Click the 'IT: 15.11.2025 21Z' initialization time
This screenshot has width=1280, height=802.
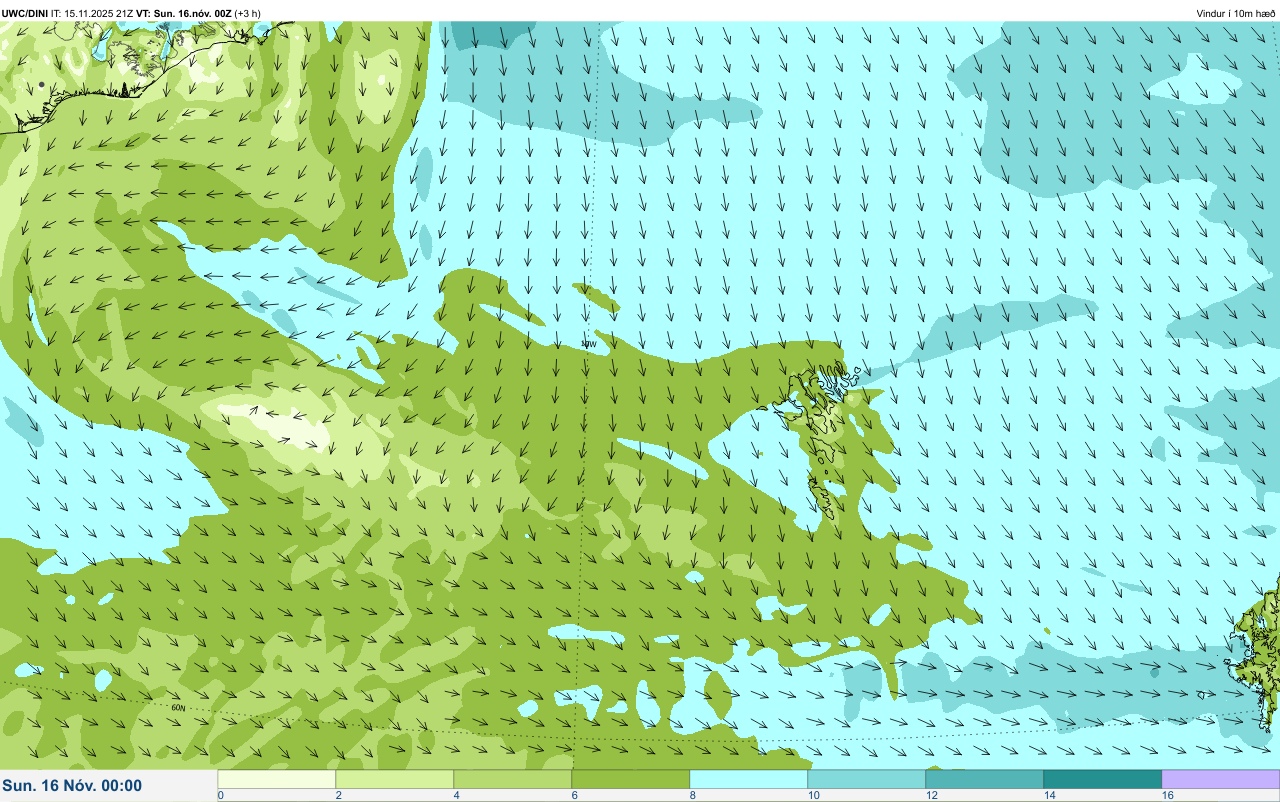click(93, 13)
